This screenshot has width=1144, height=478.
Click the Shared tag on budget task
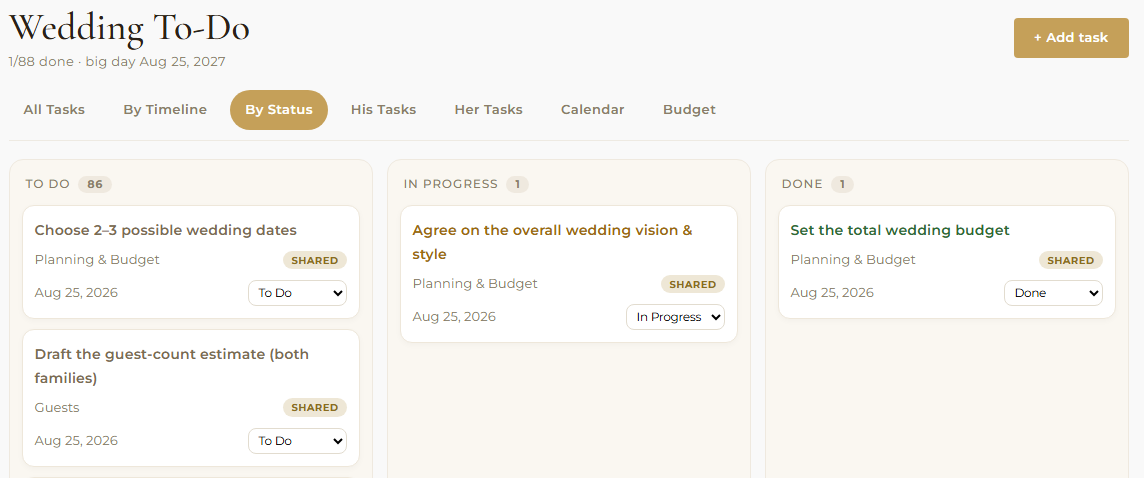[1071, 260]
